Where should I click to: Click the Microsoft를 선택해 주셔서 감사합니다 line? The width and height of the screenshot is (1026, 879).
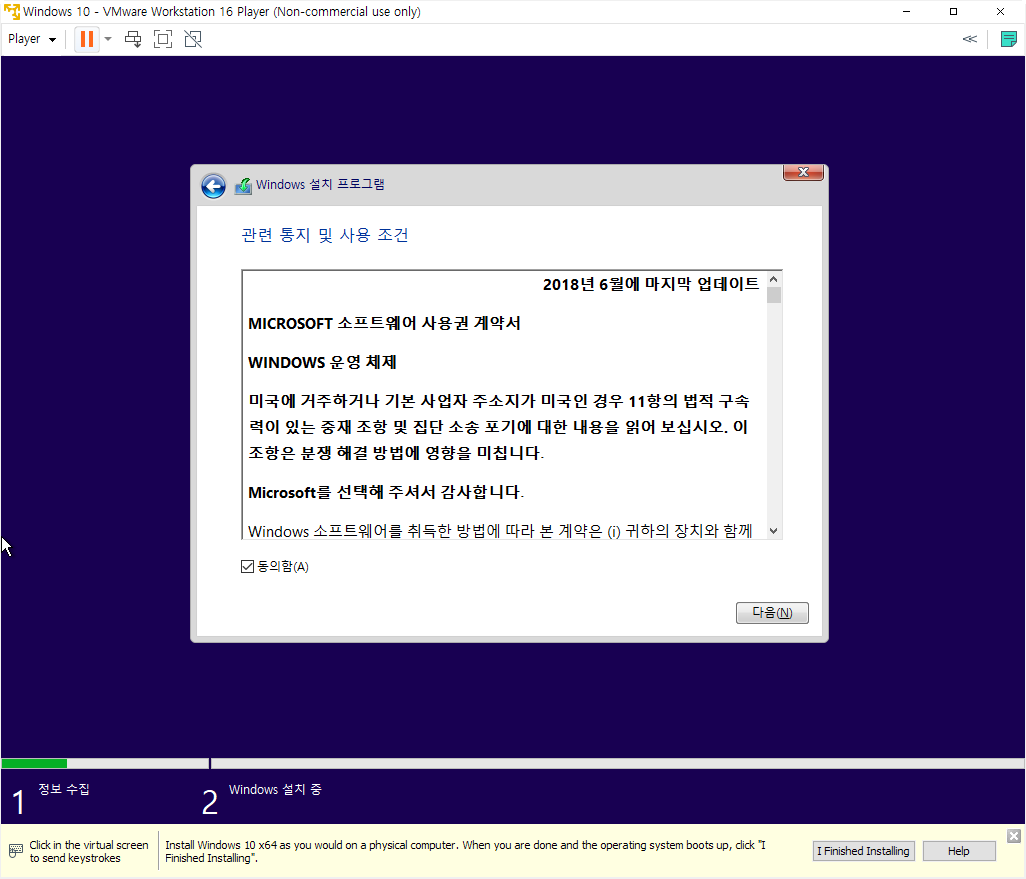point(386,492)
